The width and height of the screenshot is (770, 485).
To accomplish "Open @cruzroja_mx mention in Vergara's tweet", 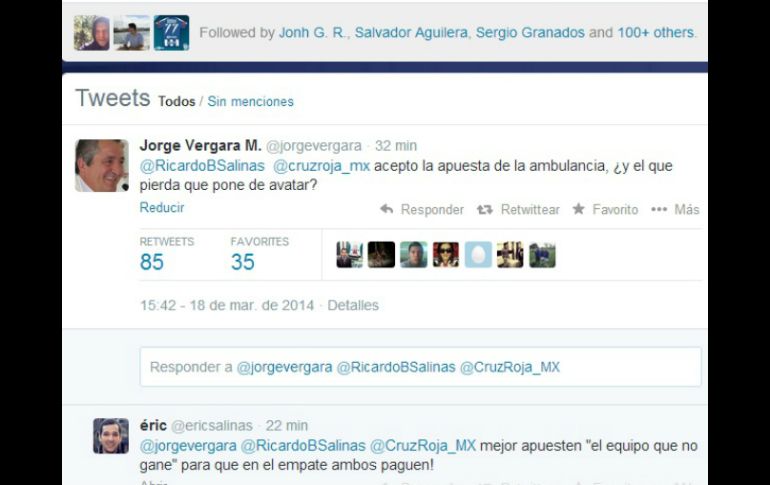I will pos(321,166).
